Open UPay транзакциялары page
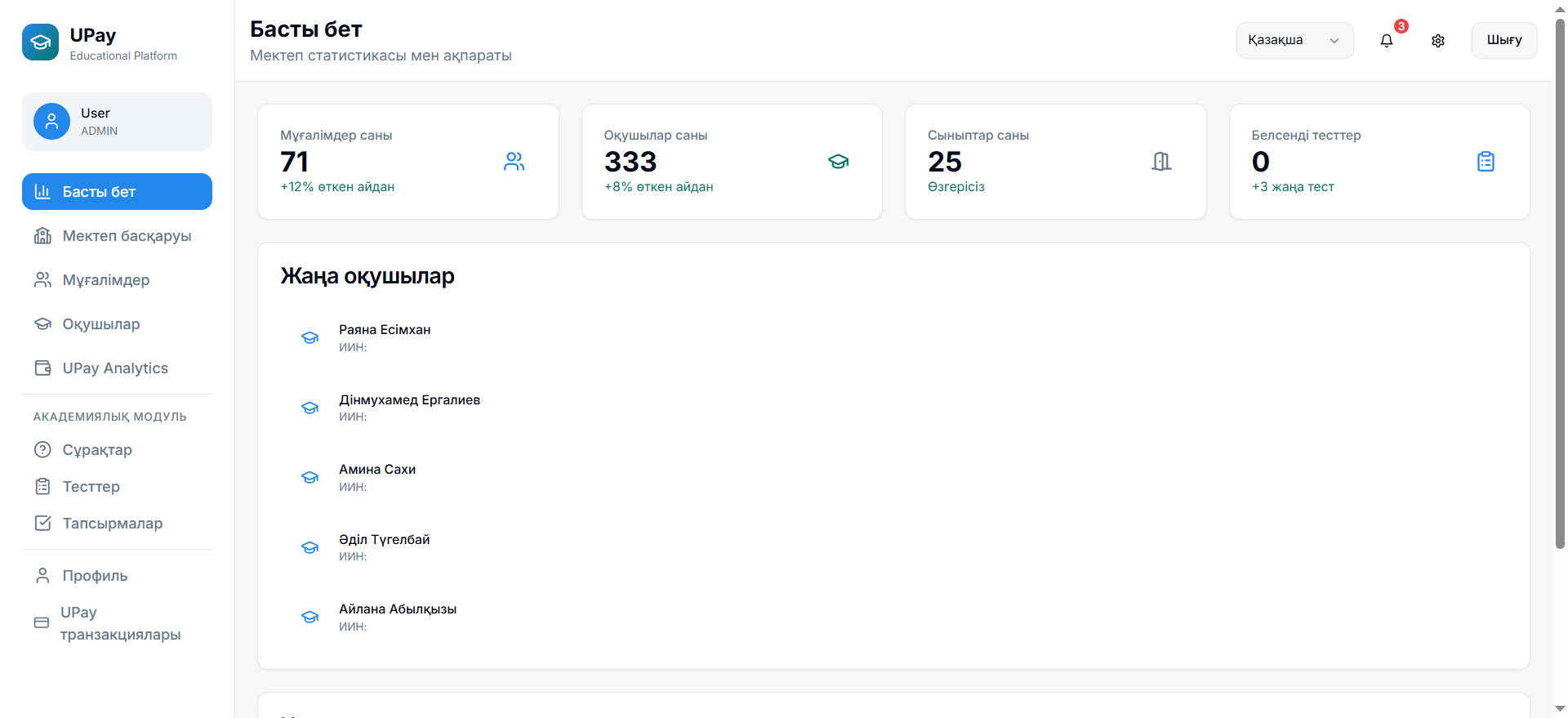Viewport: 1568px width, 718px height. tap(117, 623)
